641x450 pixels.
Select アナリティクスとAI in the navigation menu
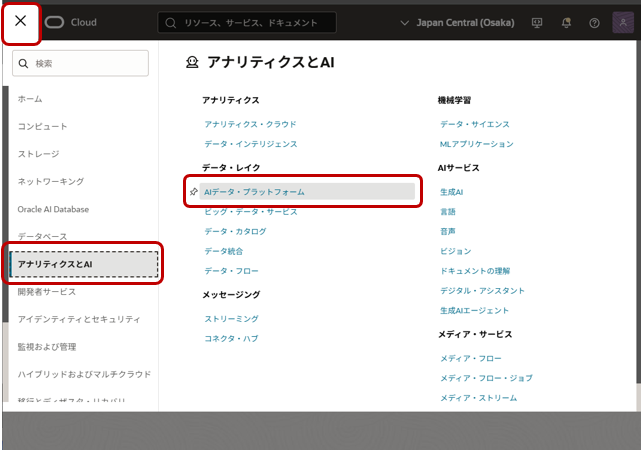84,264
